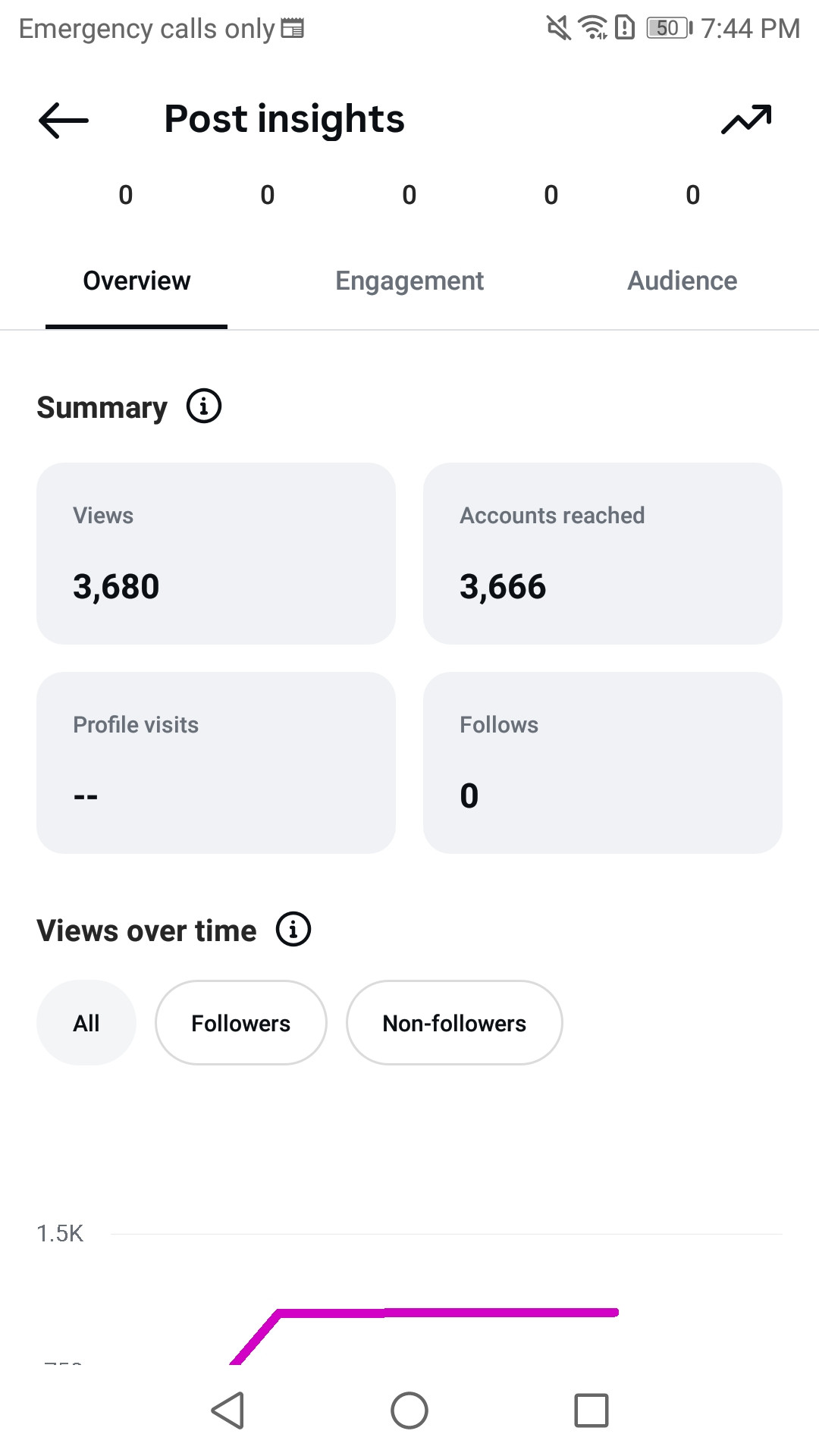
Task: Tap the Summary info icon
Action: pos(204,406)
